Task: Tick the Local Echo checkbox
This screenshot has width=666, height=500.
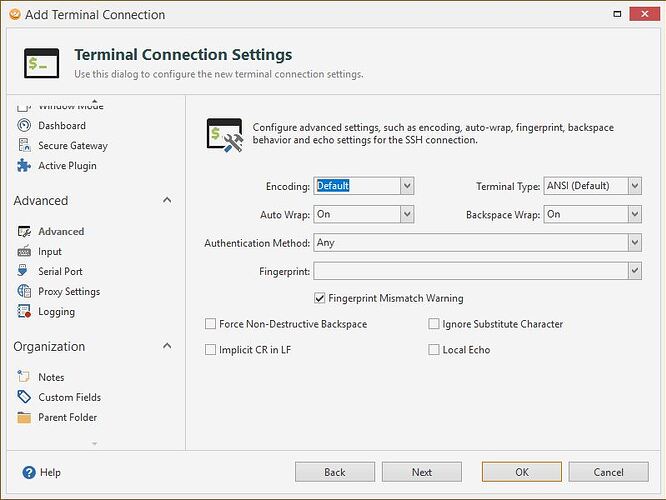Action: pyautogui.click(x=434, y=350)
